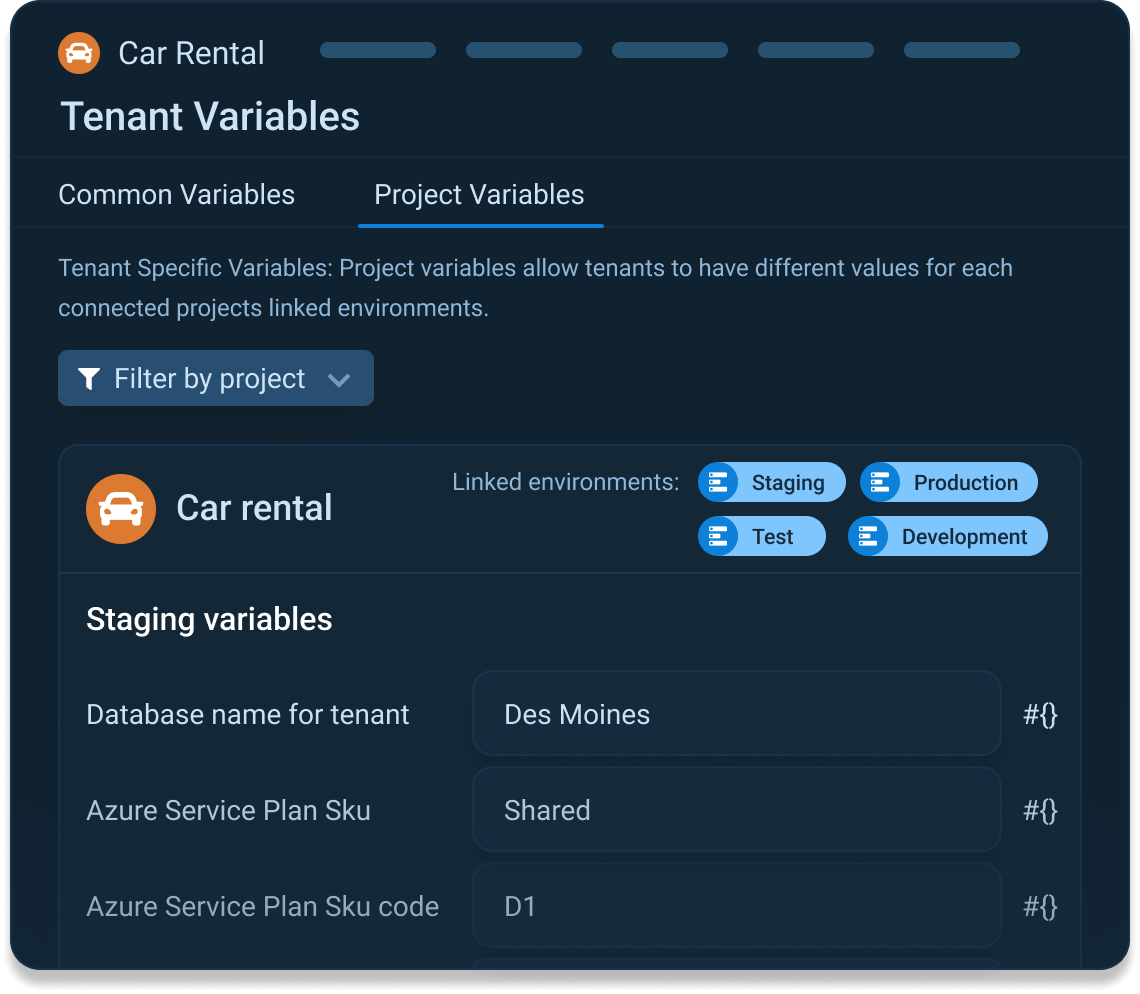Click the chevron on Filter by project

[339, 379]
